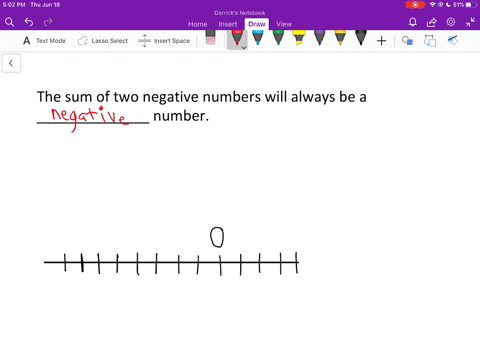This screenshot has height=360, width=480.
Task: Open the search magnifier icon
Action: pyautogui.click(x=9, y=22)
